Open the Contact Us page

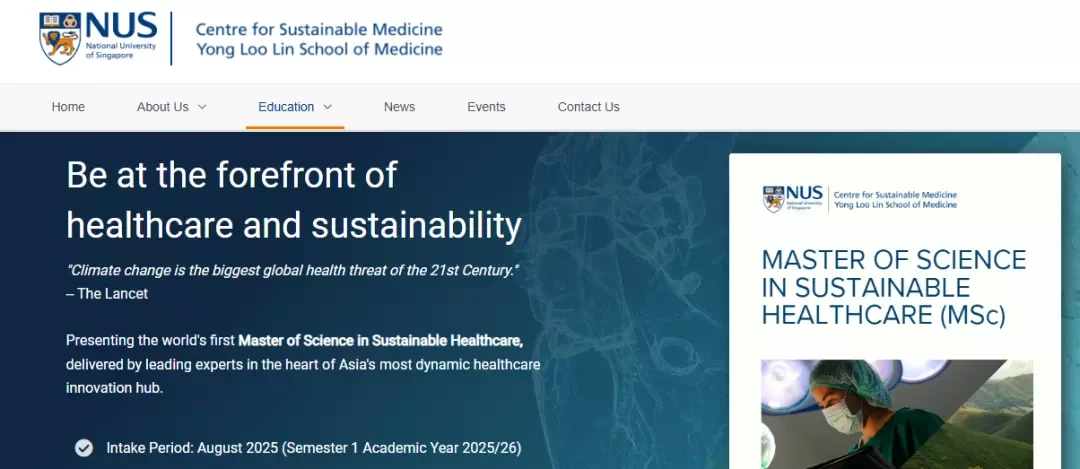coord(589,107)
